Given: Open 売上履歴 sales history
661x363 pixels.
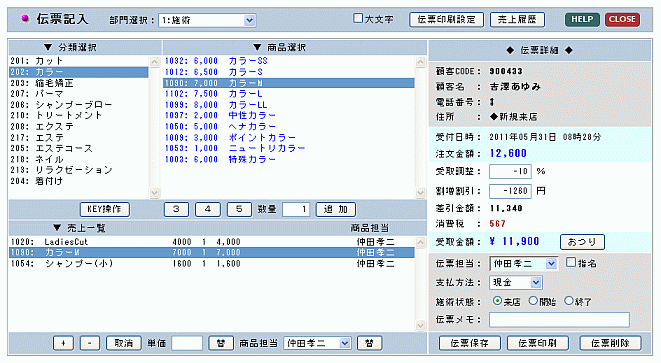Looking at the screenshot, I should pos(517,19).
